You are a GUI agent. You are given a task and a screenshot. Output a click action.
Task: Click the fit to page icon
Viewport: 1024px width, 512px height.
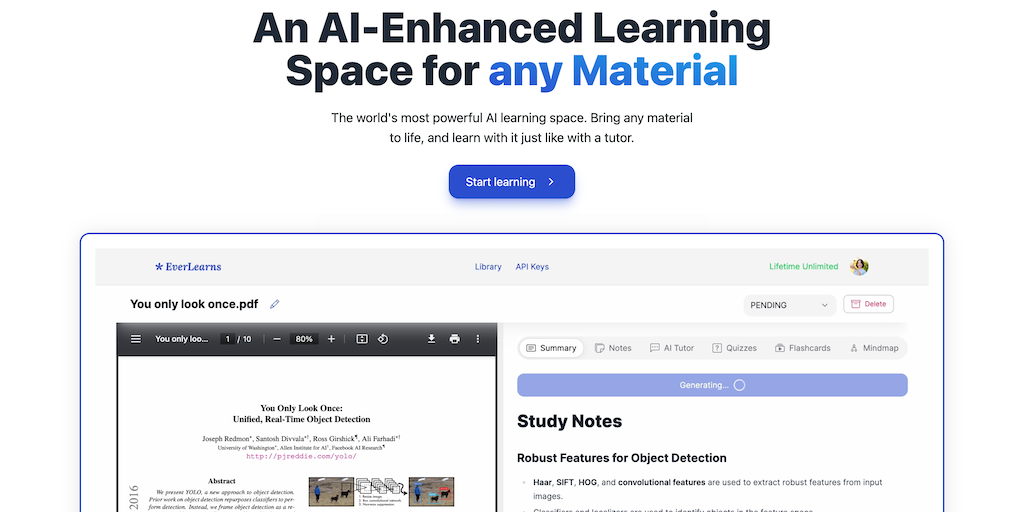pyautogui.click(x=362, y=339)
